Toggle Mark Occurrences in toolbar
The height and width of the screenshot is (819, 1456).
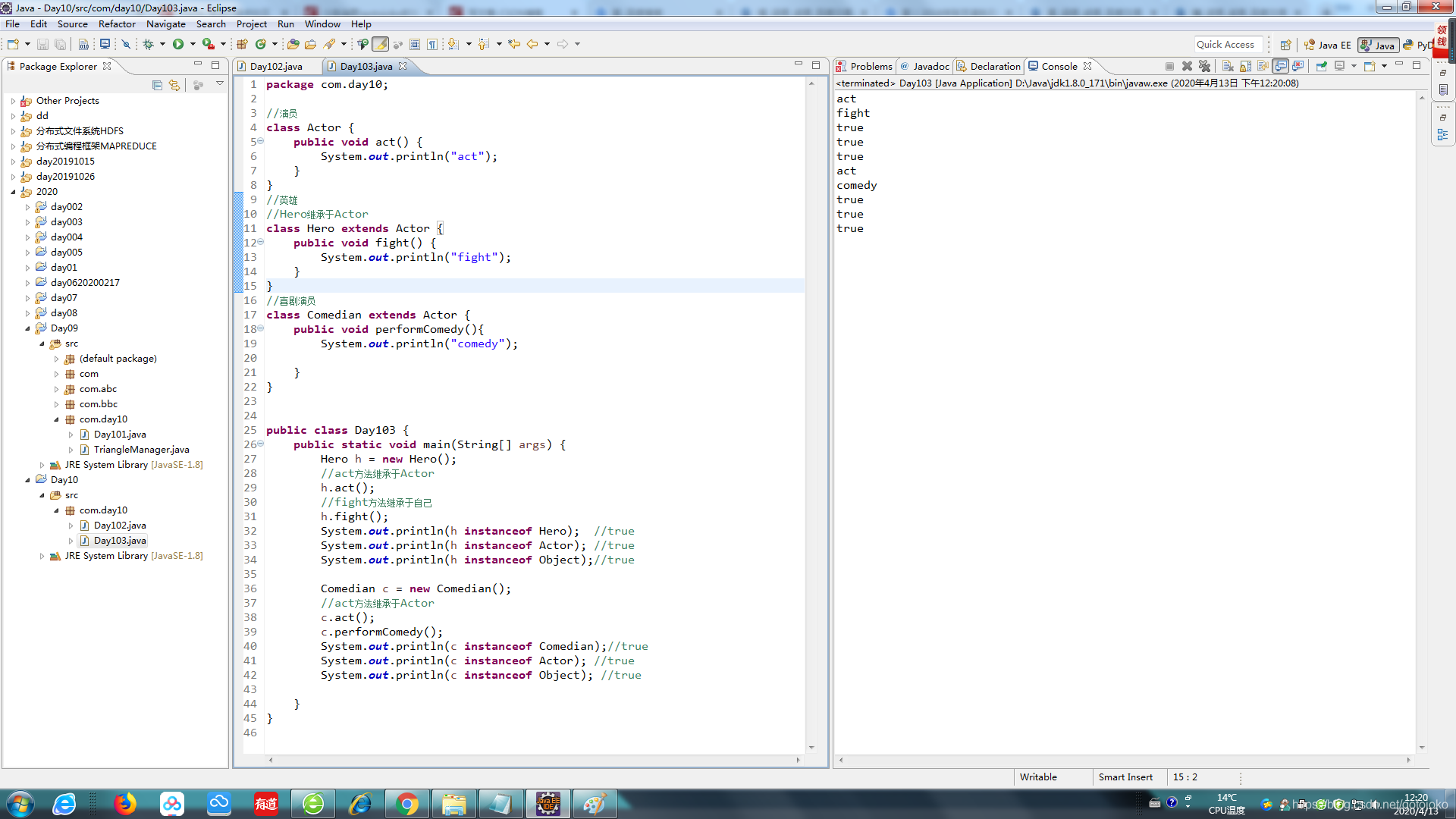[381, 44]
